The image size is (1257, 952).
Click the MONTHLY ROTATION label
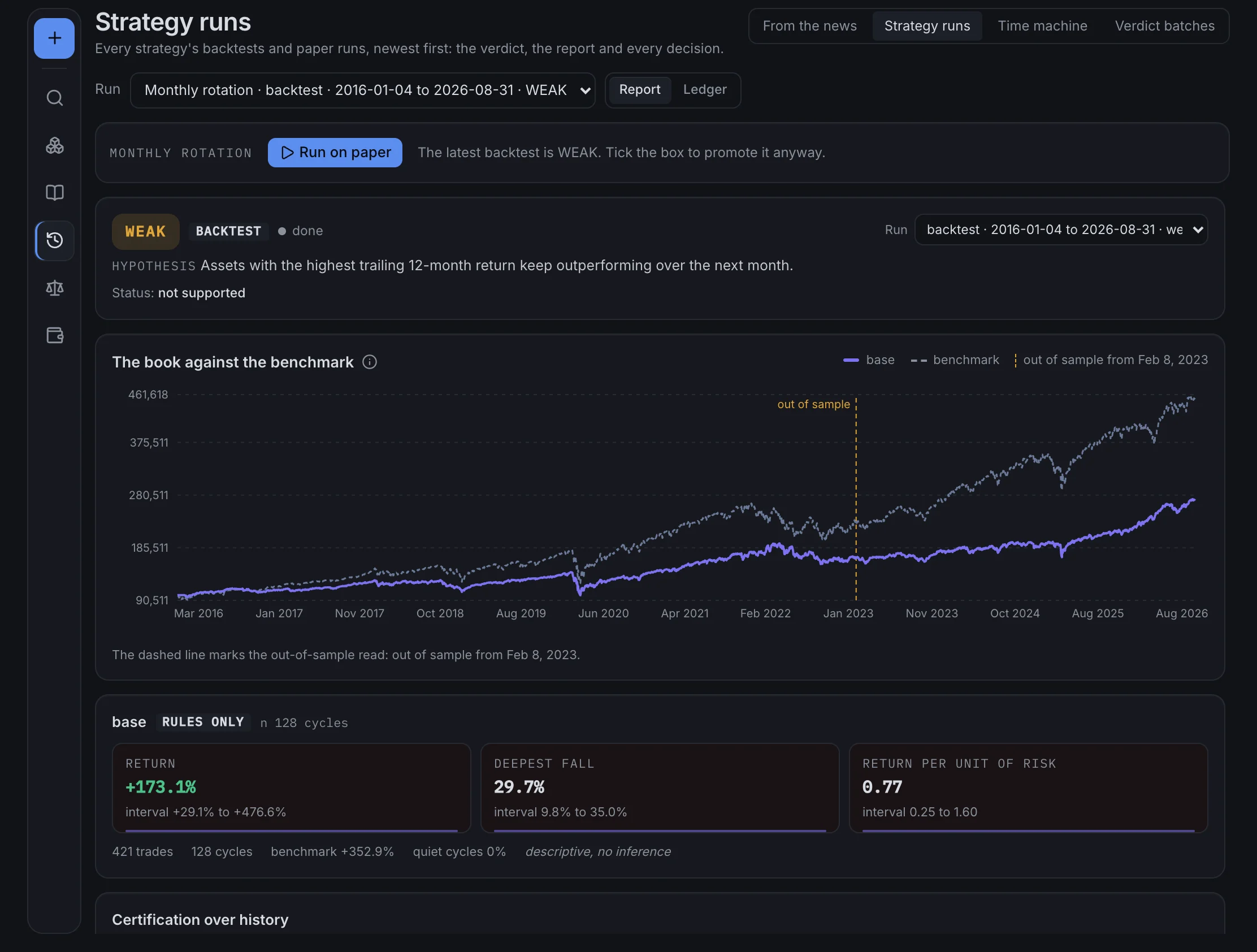(181, 153)
